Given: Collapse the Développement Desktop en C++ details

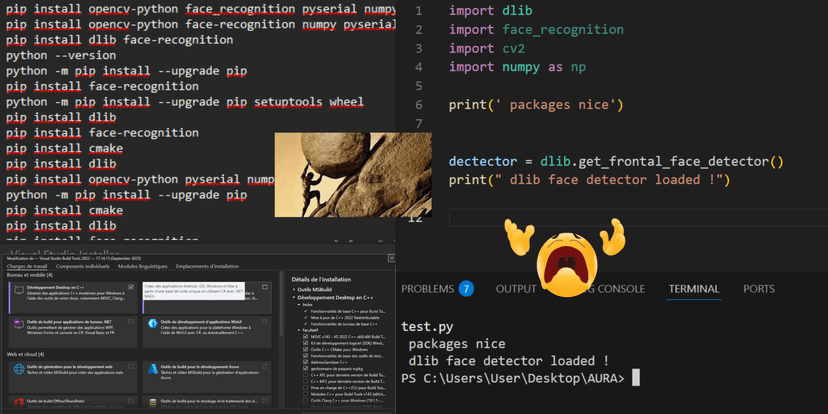Looking at the screenshot, I should click(294, 297).
